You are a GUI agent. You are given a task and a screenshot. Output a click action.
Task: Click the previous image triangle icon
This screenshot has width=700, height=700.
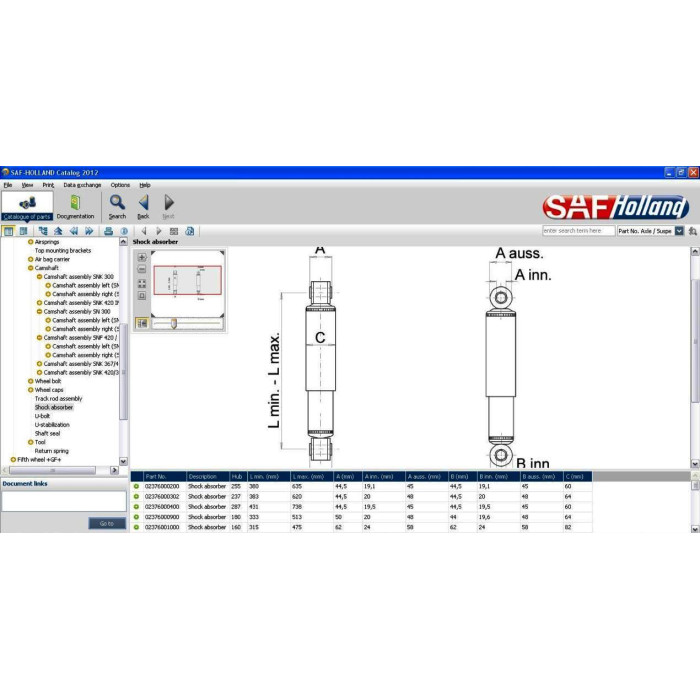pos(144,231)
